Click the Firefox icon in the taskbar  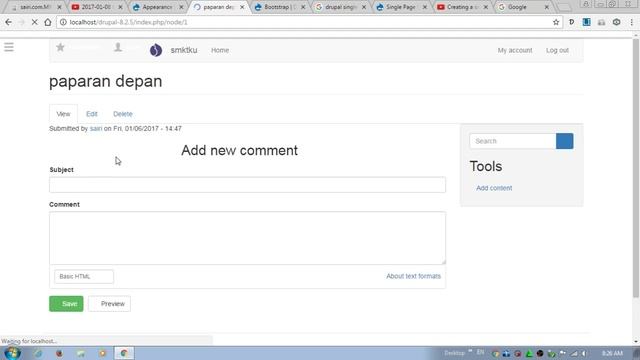pyautogui.click(x=59, y=353)
